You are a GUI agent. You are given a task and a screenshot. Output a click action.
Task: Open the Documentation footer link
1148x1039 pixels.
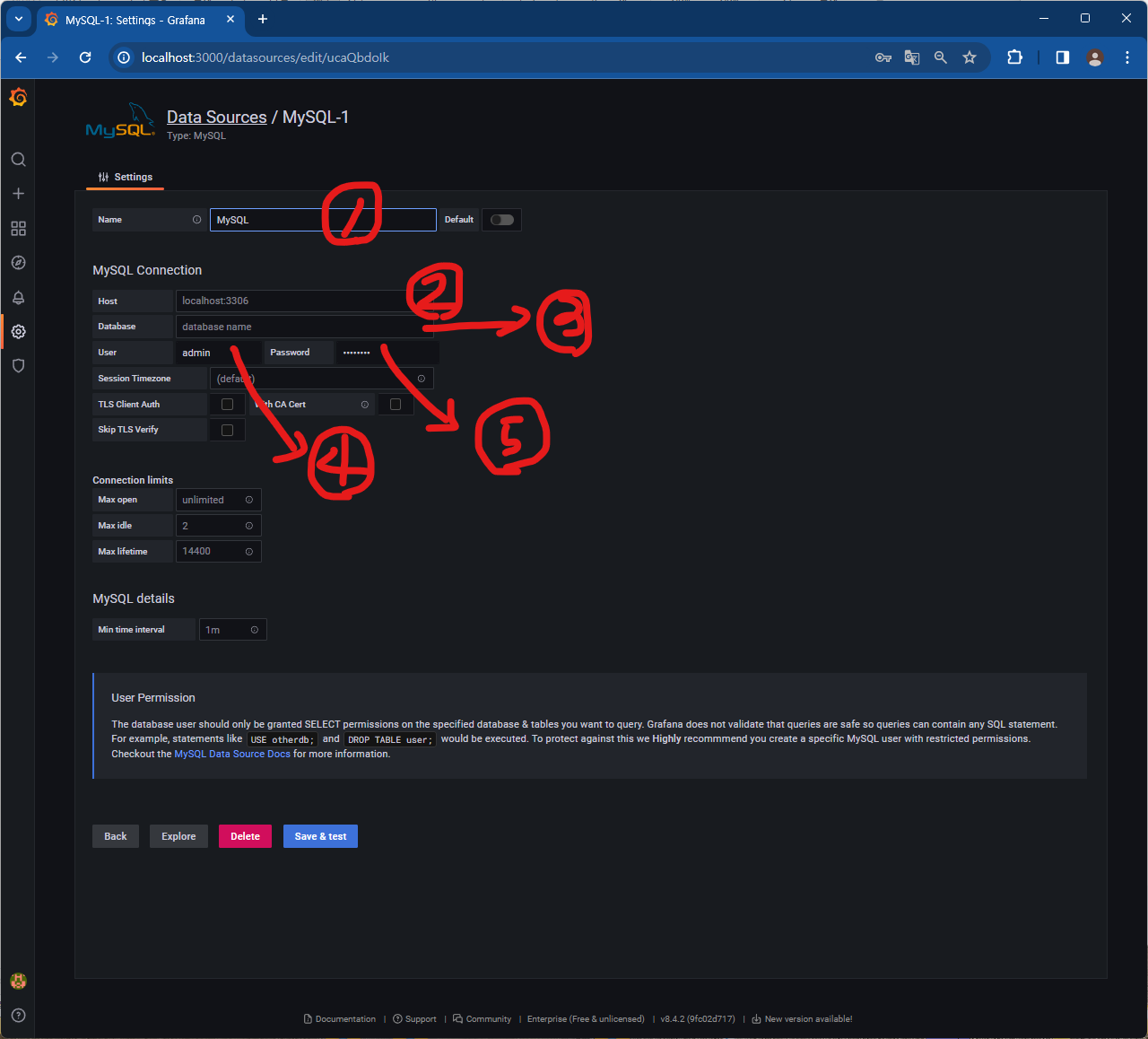(x=340, y=1019)
